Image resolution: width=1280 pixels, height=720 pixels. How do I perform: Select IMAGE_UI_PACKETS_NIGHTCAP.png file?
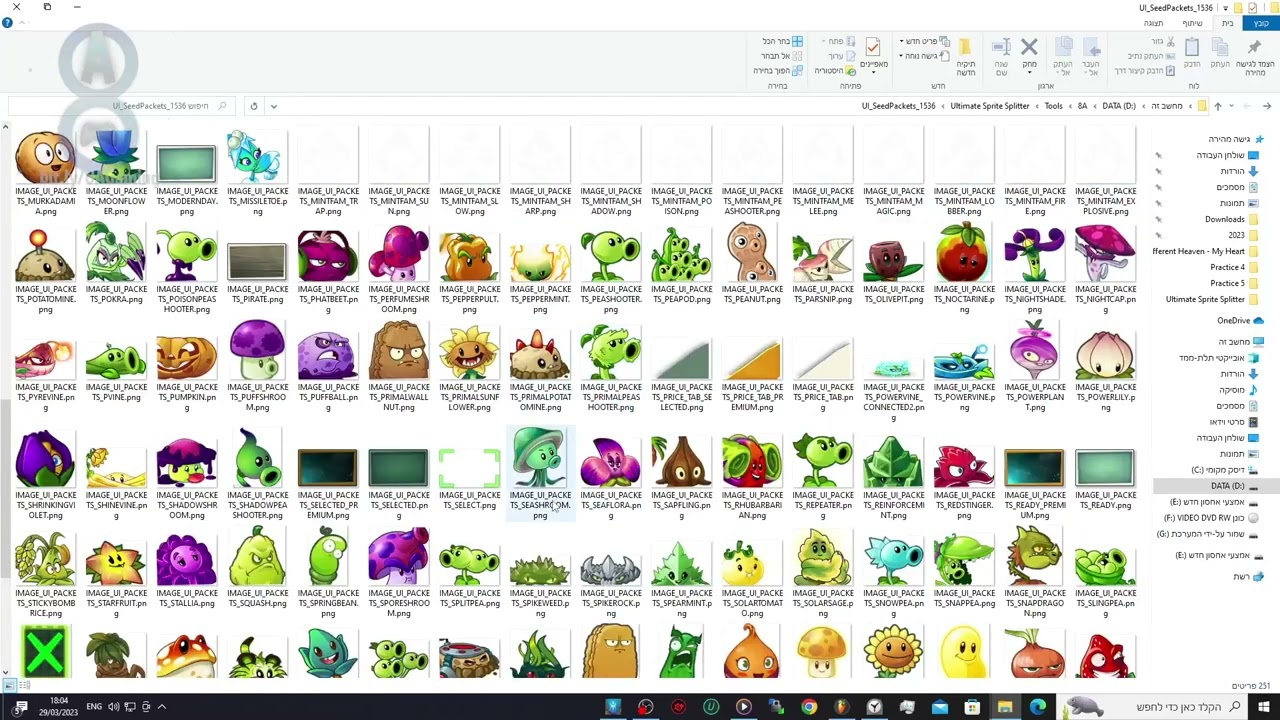pyautogui.click(x=1105, y=269)
